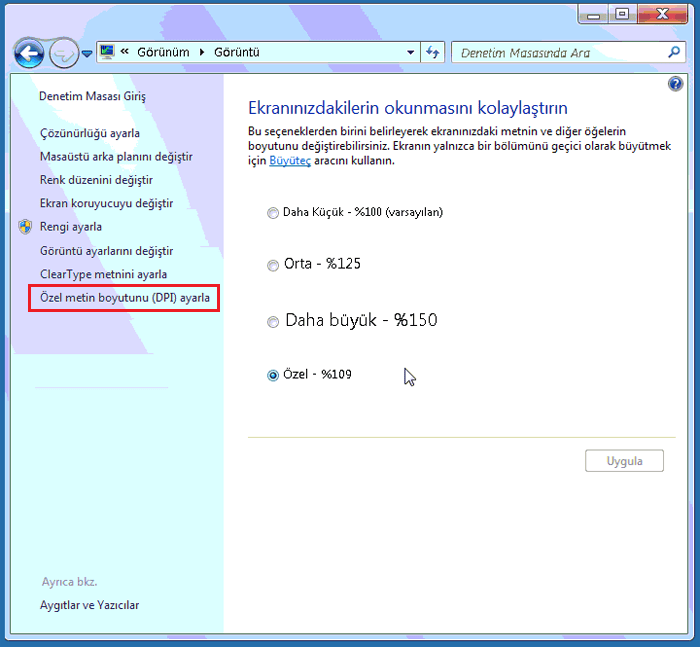Click the Uygula button
The image size is (700, 647).
(x=624, y=461)
